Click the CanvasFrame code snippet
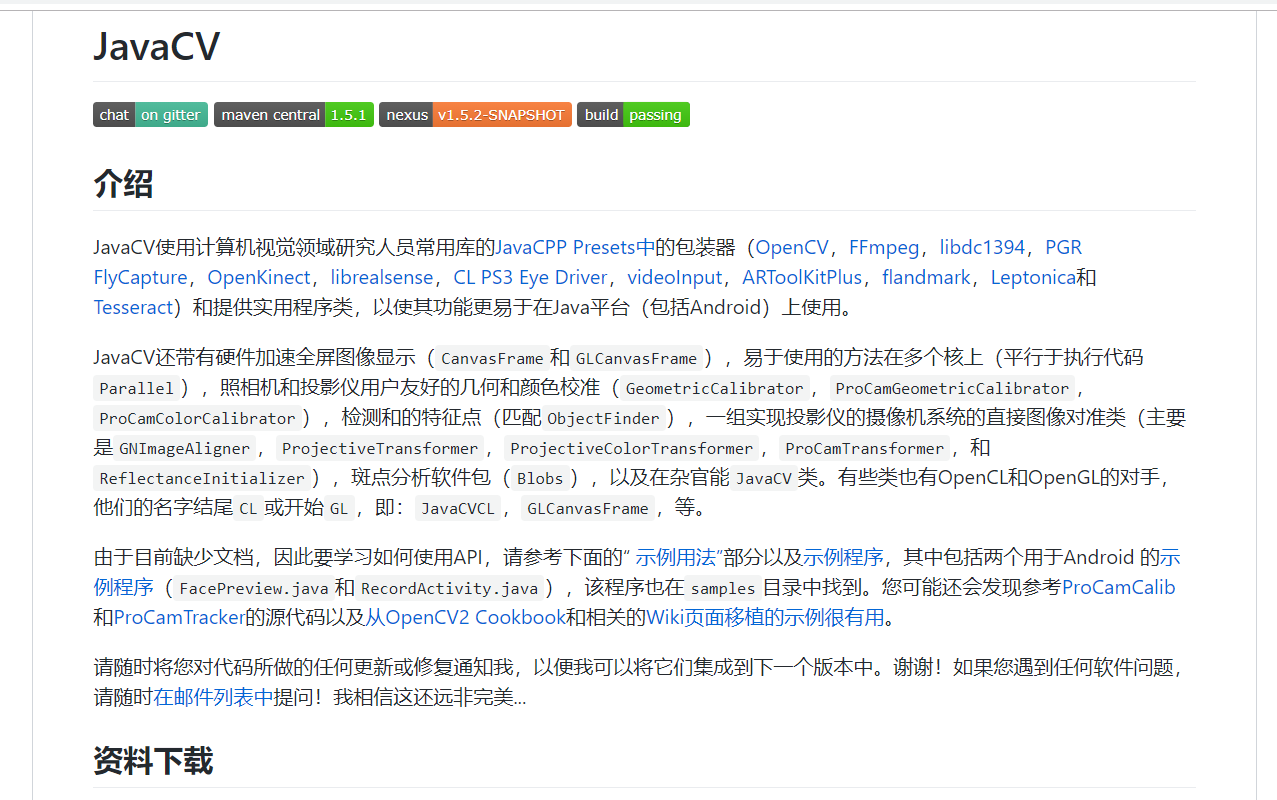Image resolution: width=1277 pixels, height=800 pixels. (492, 358)
